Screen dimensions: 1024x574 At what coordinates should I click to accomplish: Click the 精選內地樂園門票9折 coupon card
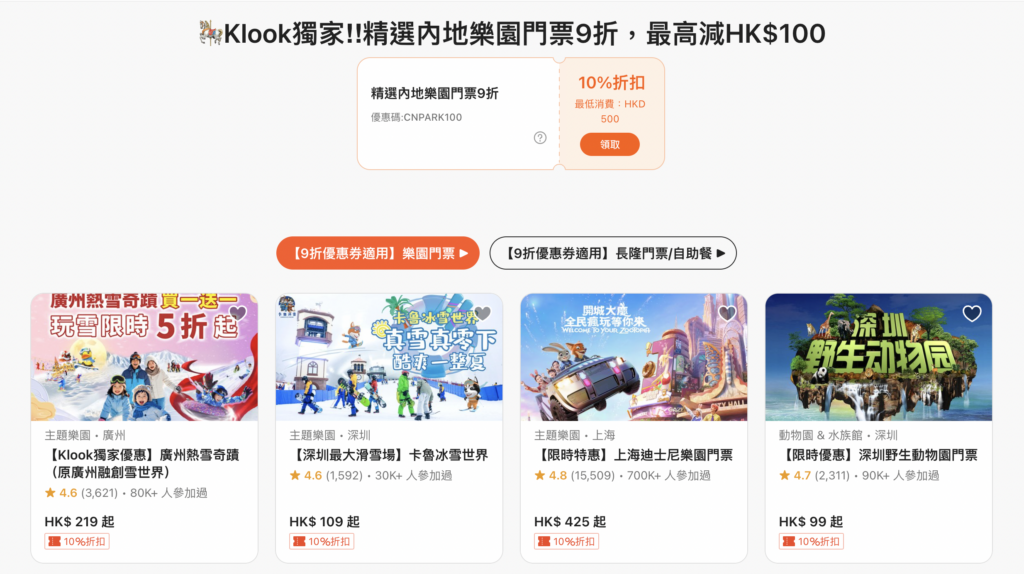[511, 114]
